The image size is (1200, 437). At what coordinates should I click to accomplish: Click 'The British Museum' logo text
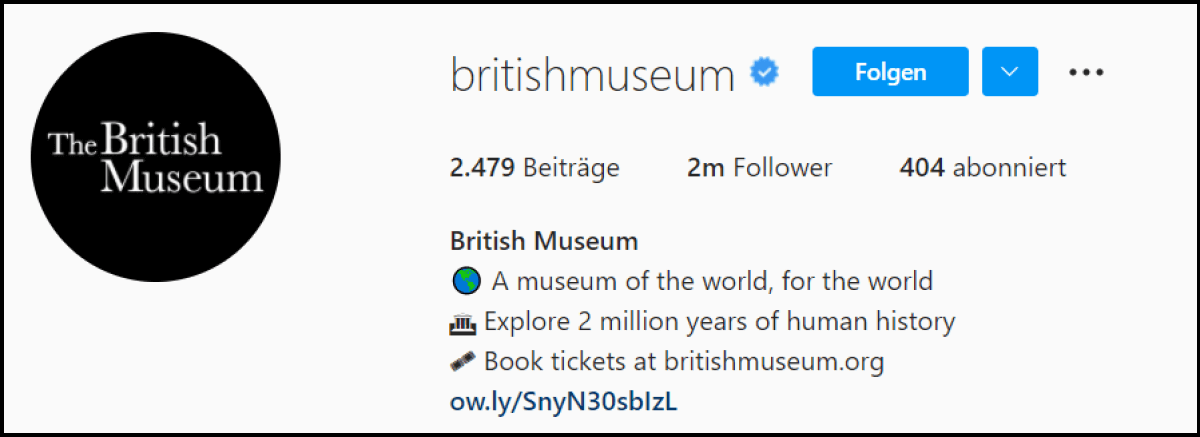(156, 158)
